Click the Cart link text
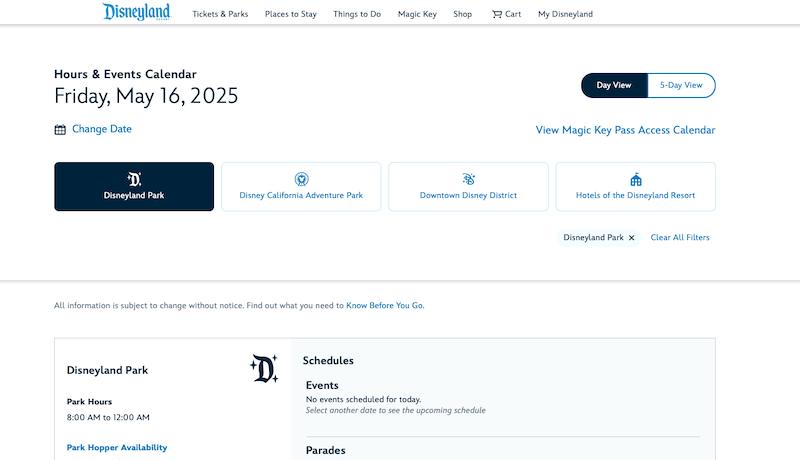Screen dimensions: 800x460 pyautogui.click(x=513, y=14)
